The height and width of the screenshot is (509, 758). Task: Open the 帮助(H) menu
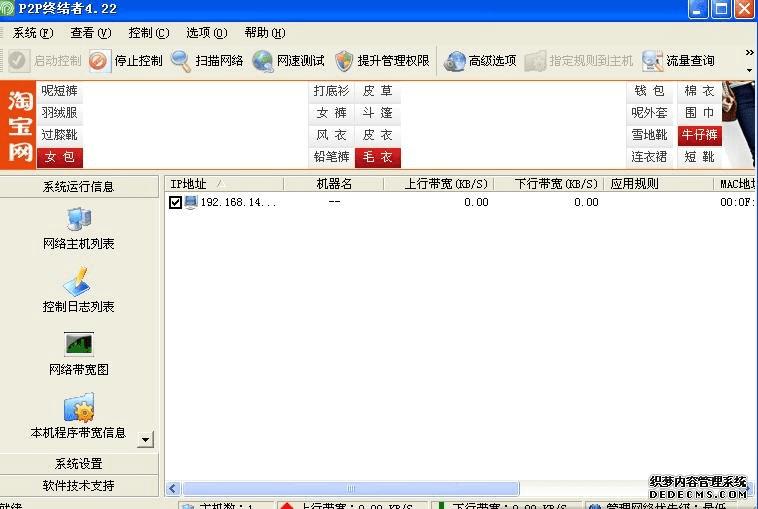pos(265,33)
